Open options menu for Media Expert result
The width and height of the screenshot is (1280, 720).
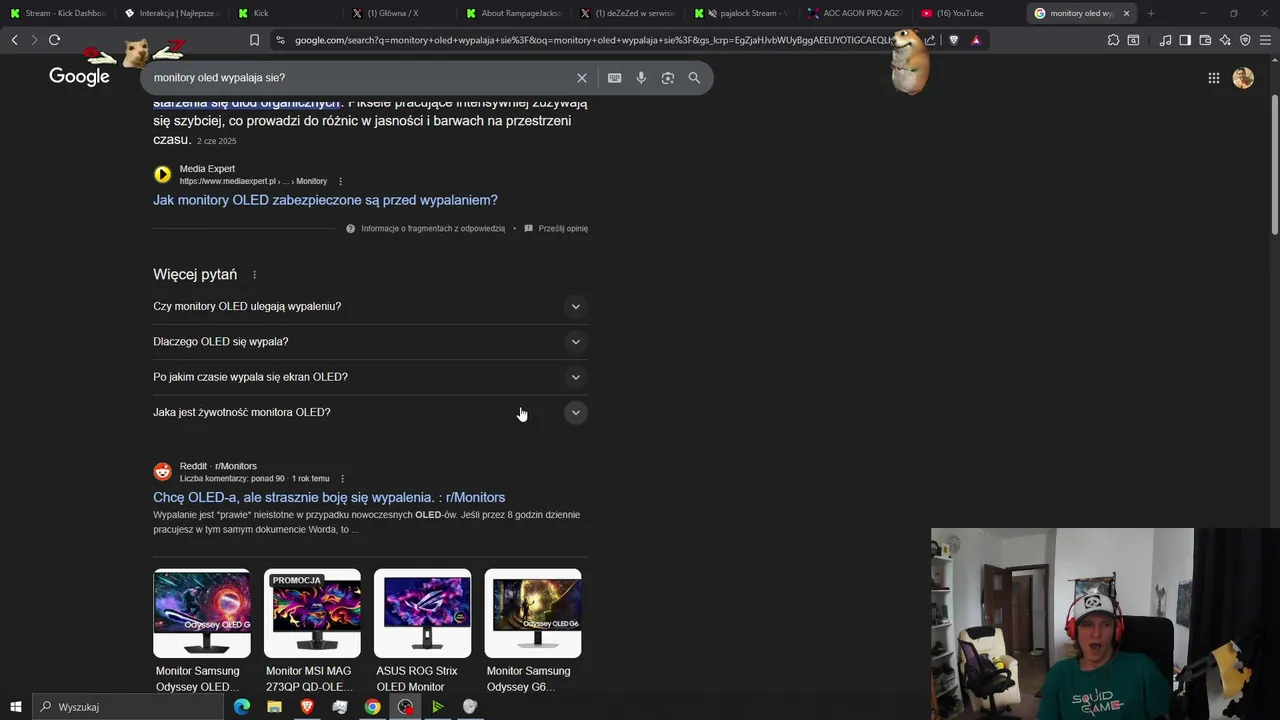(340, 181)
